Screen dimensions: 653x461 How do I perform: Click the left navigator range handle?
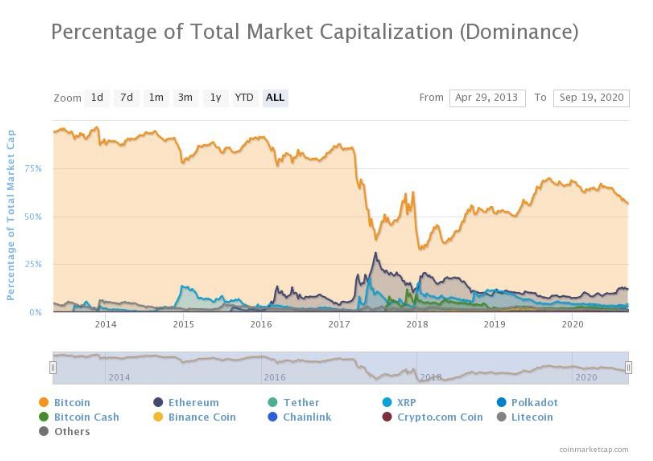click(x=53, y=367)
